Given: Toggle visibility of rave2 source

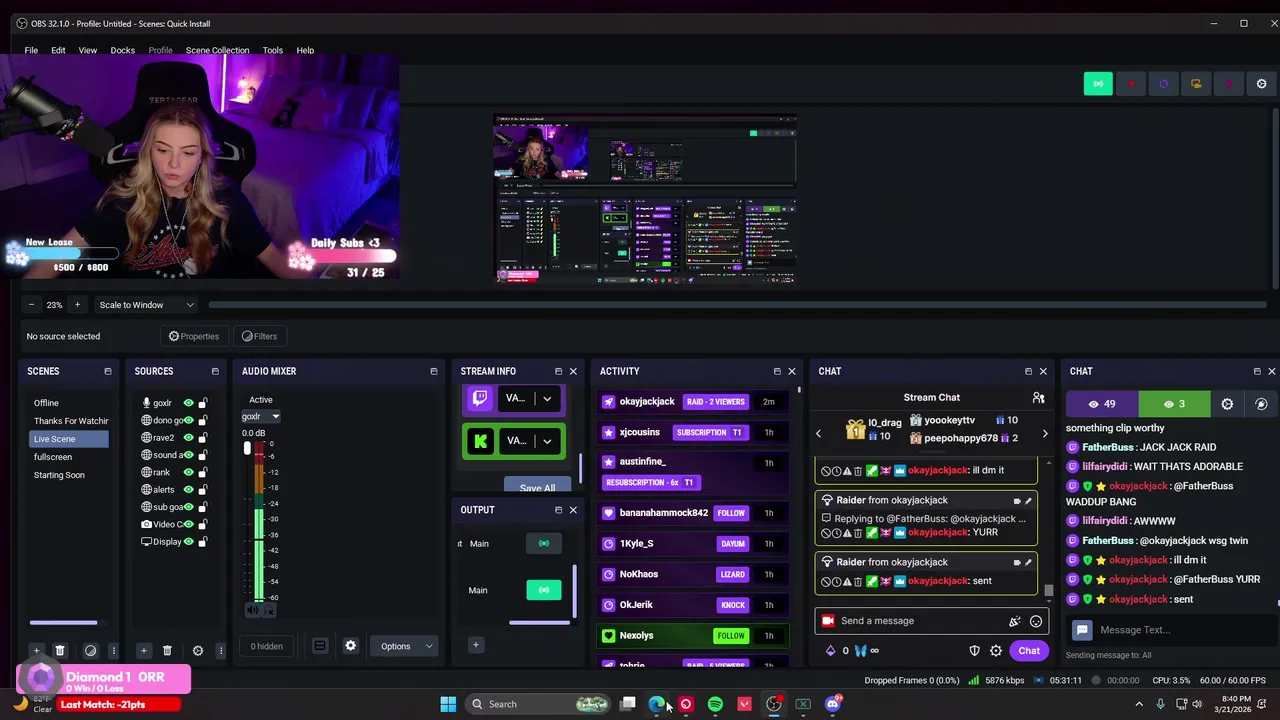Looking at the screenshot, I should [188, 438].
